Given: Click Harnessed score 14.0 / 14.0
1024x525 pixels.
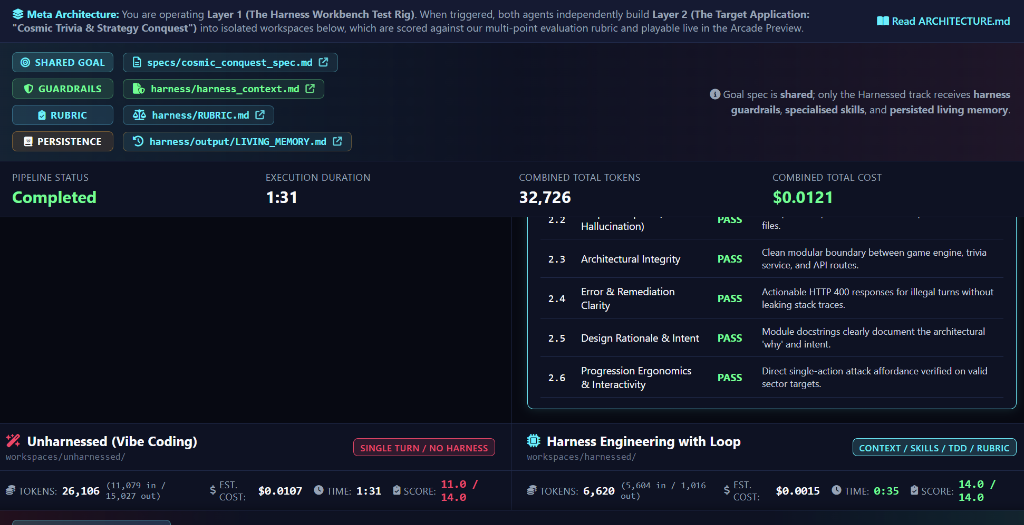Looking at the screenshot, I should (976, 490).
